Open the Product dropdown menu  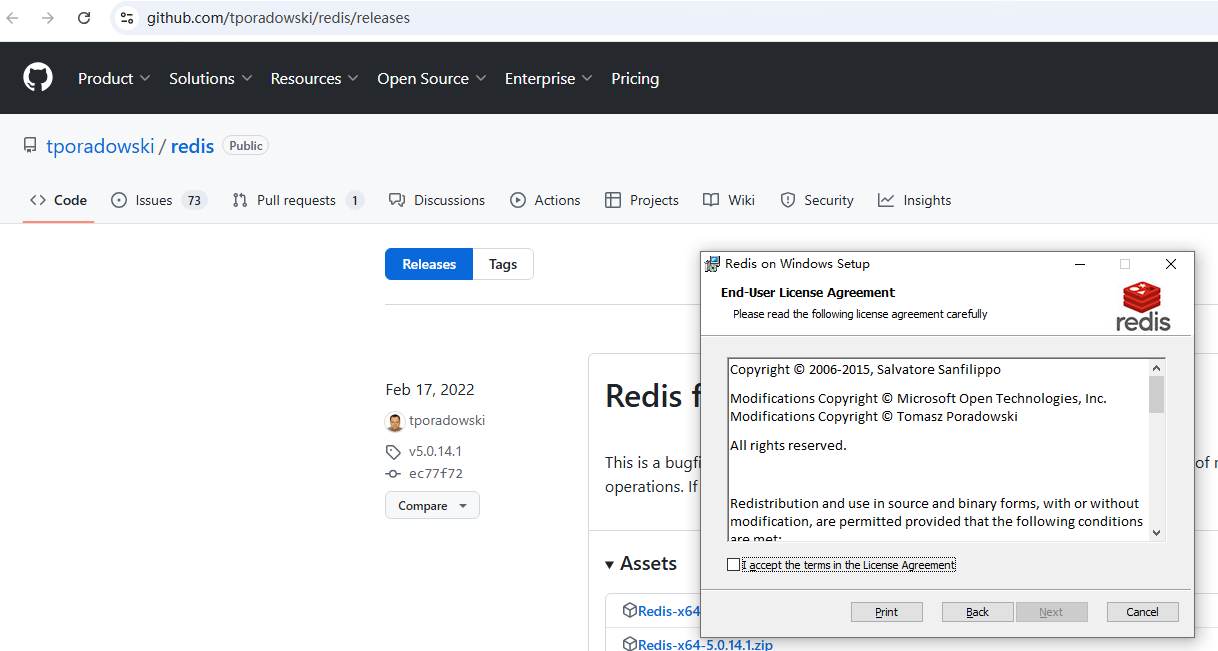114,78
